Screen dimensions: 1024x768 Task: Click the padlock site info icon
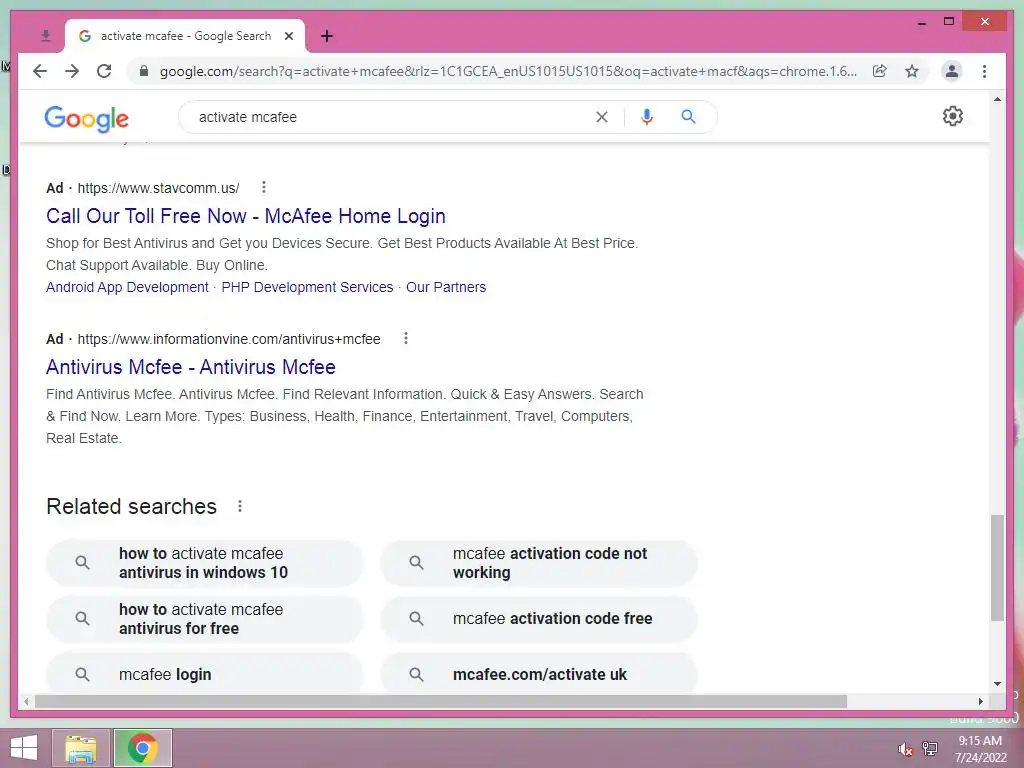click(144, 71)
